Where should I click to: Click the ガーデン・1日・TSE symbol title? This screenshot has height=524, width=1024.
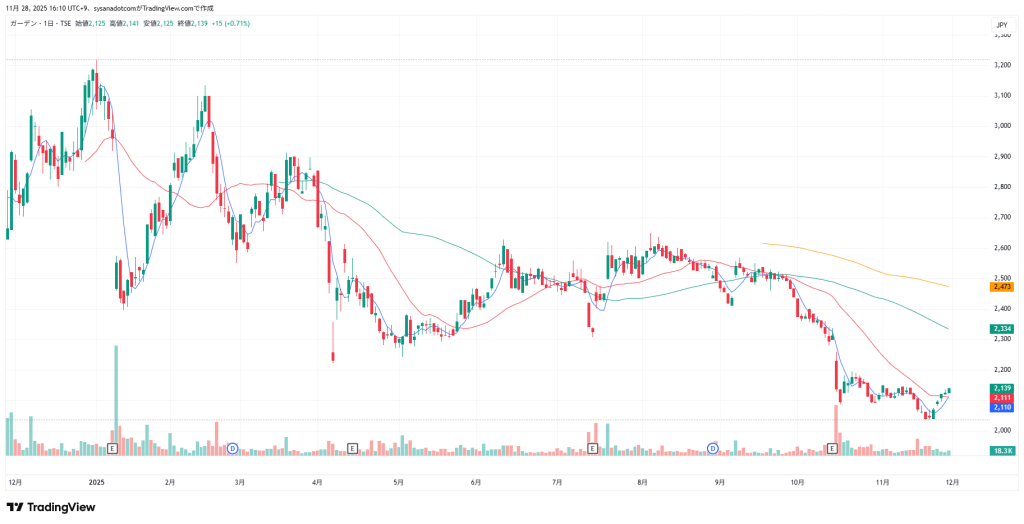39,22
